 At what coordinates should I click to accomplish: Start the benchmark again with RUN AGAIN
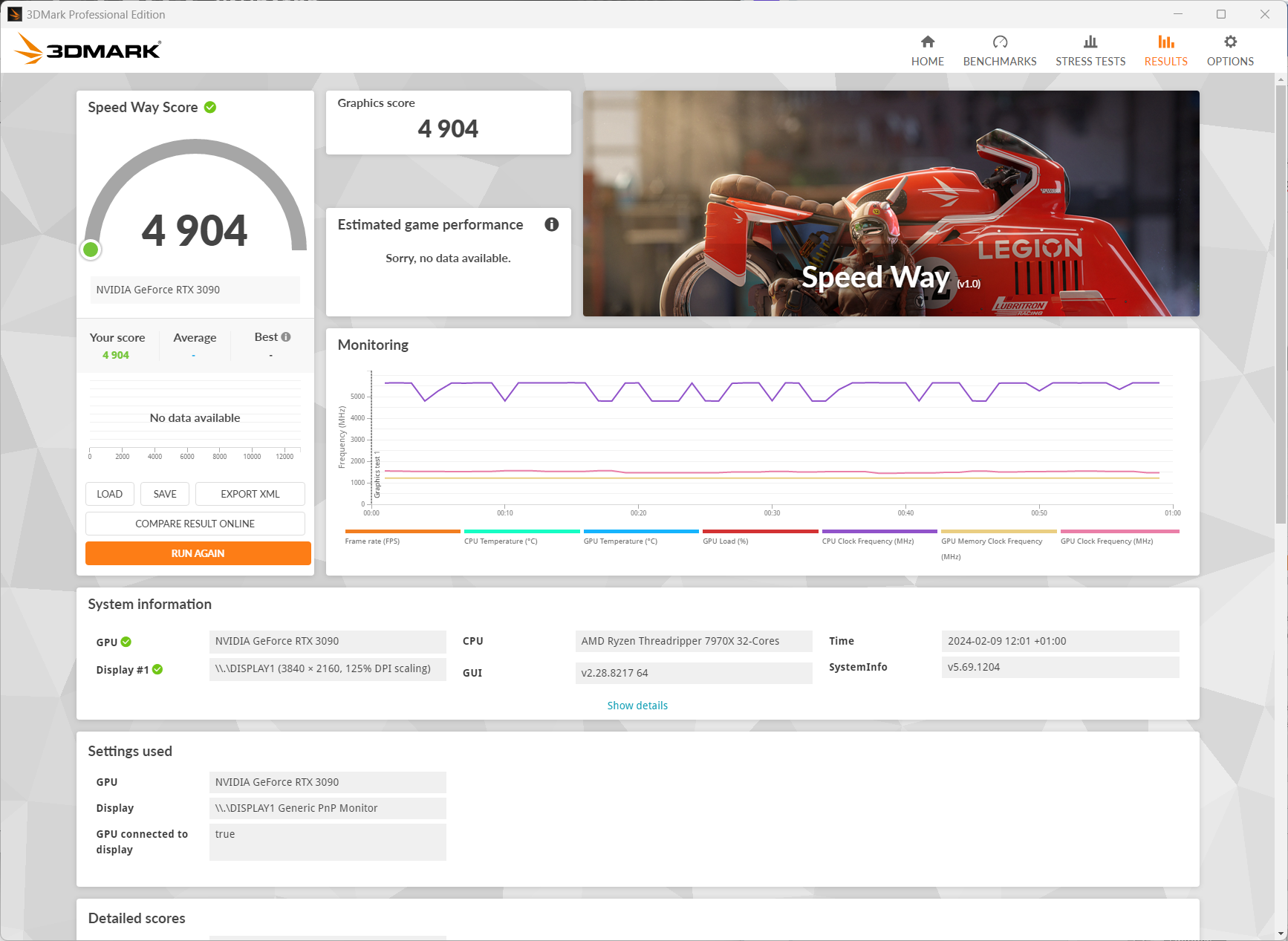coord(198,553)
